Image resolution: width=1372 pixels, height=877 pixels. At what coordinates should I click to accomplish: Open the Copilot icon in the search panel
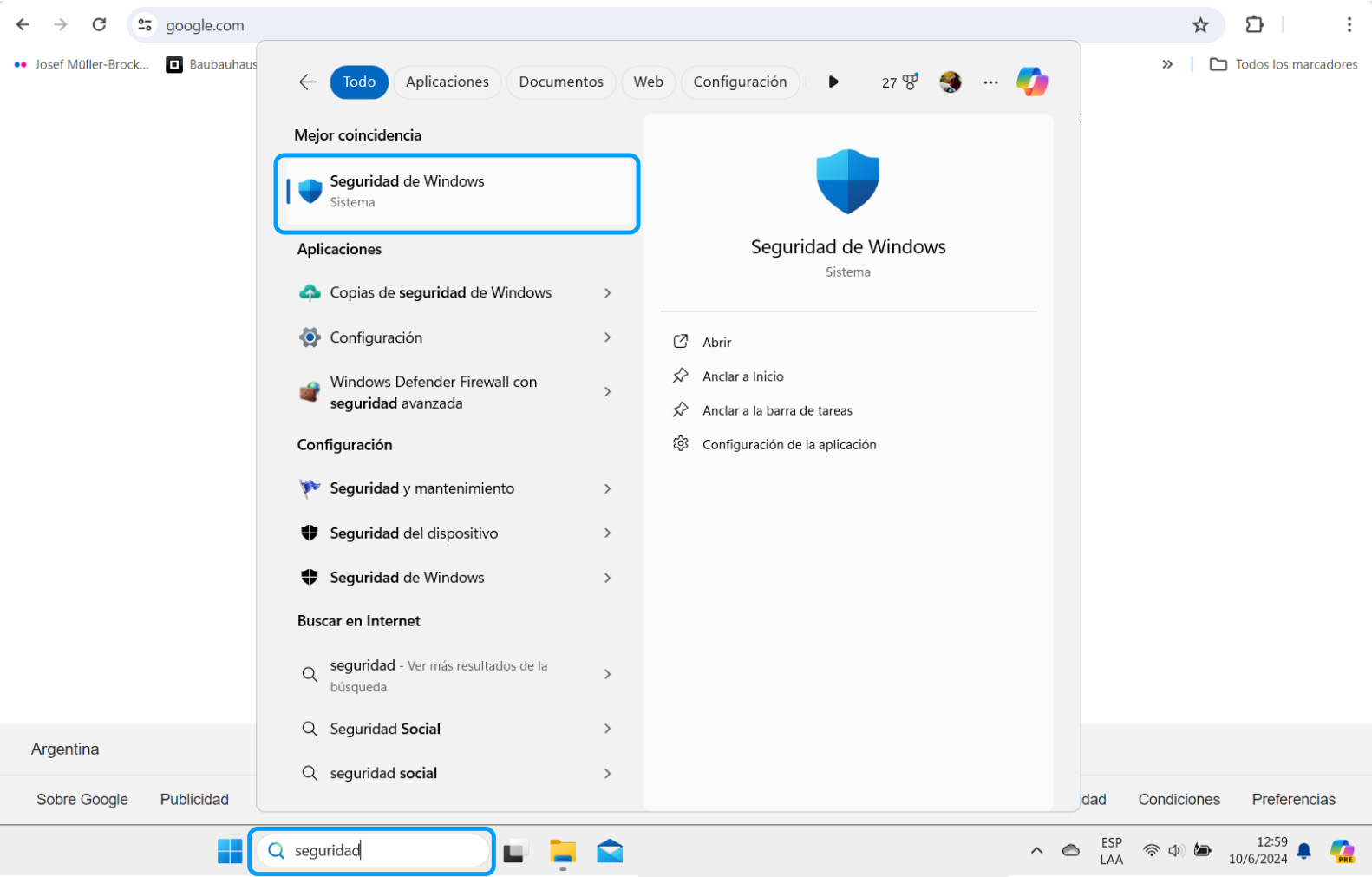[x=1032, y=82]
